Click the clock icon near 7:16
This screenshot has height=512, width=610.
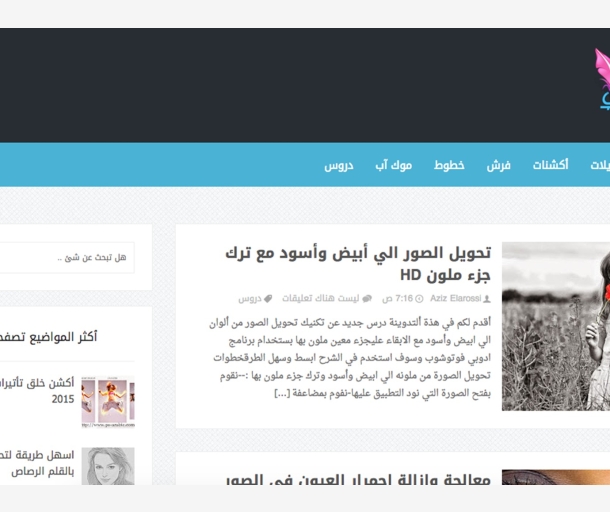click(419, 299)
